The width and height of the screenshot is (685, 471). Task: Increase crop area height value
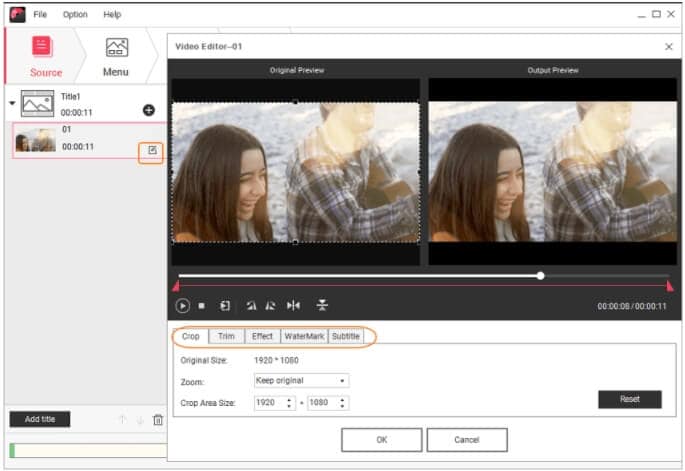coord(342,399)
